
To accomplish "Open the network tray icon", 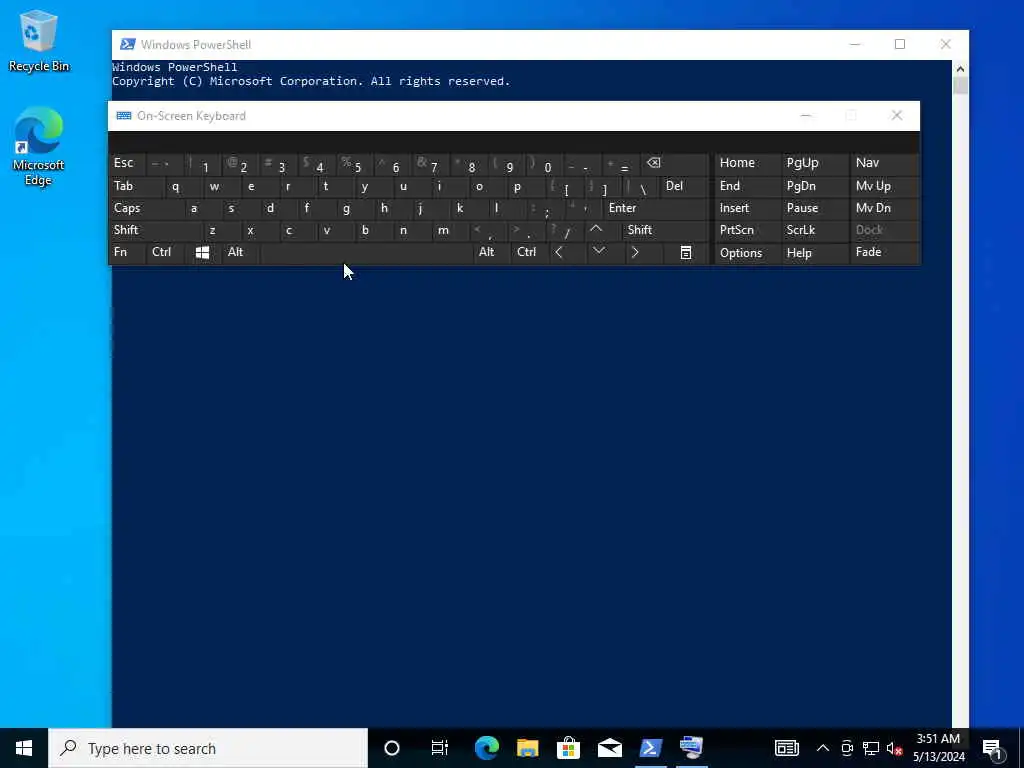I will [x=871, y=748].
